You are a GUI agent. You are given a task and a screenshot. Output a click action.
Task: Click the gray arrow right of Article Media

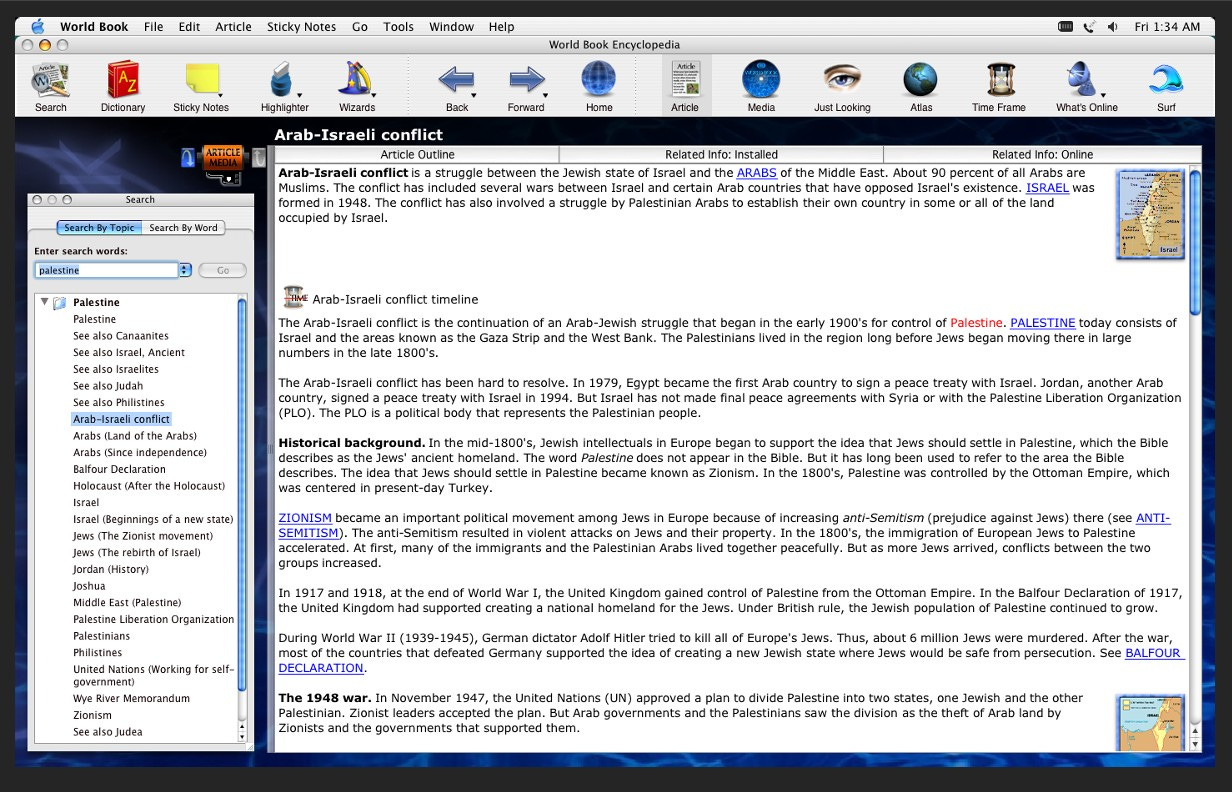(x=258, y=157)
